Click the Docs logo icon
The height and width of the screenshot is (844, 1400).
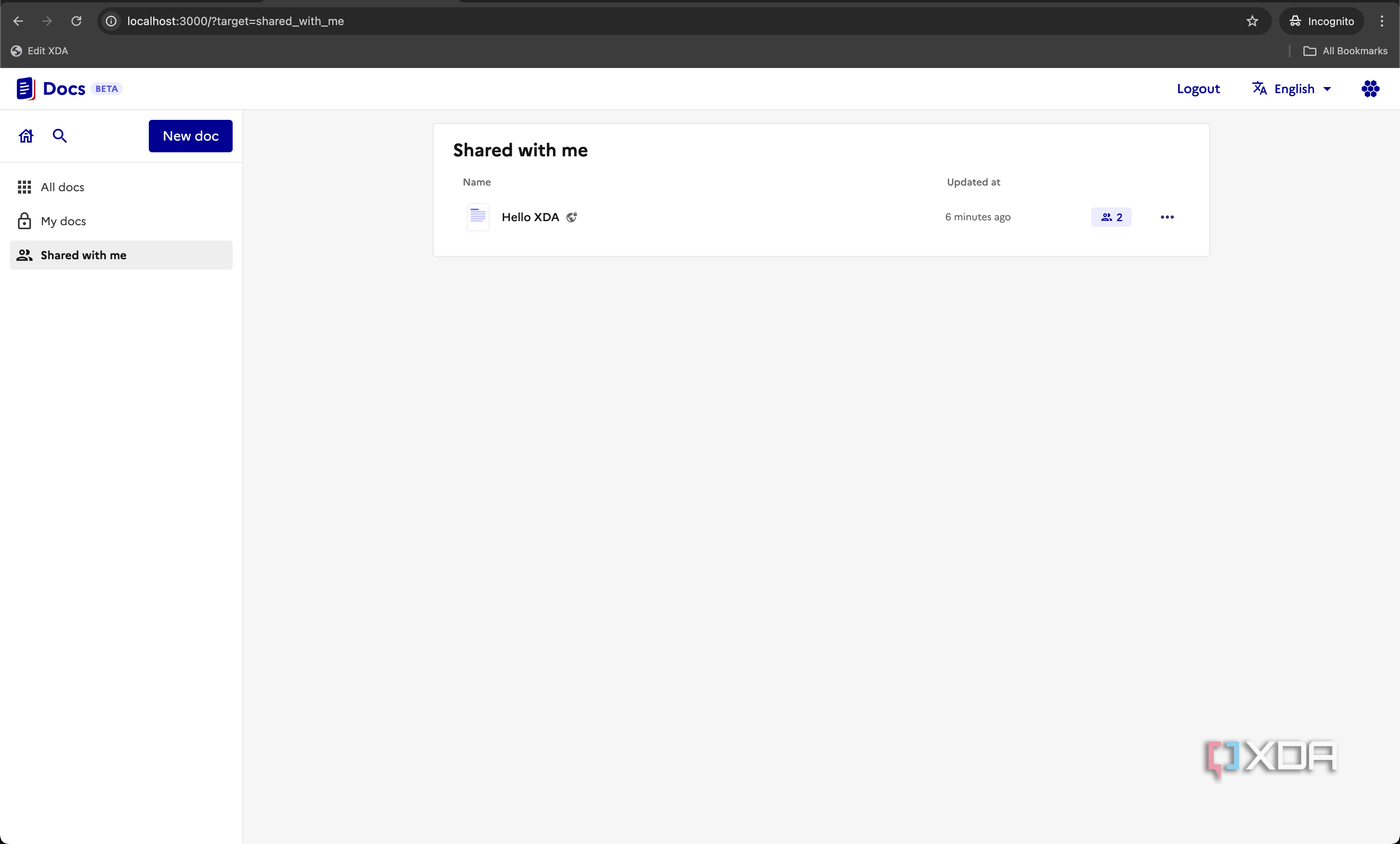click(x=25, y=88)
